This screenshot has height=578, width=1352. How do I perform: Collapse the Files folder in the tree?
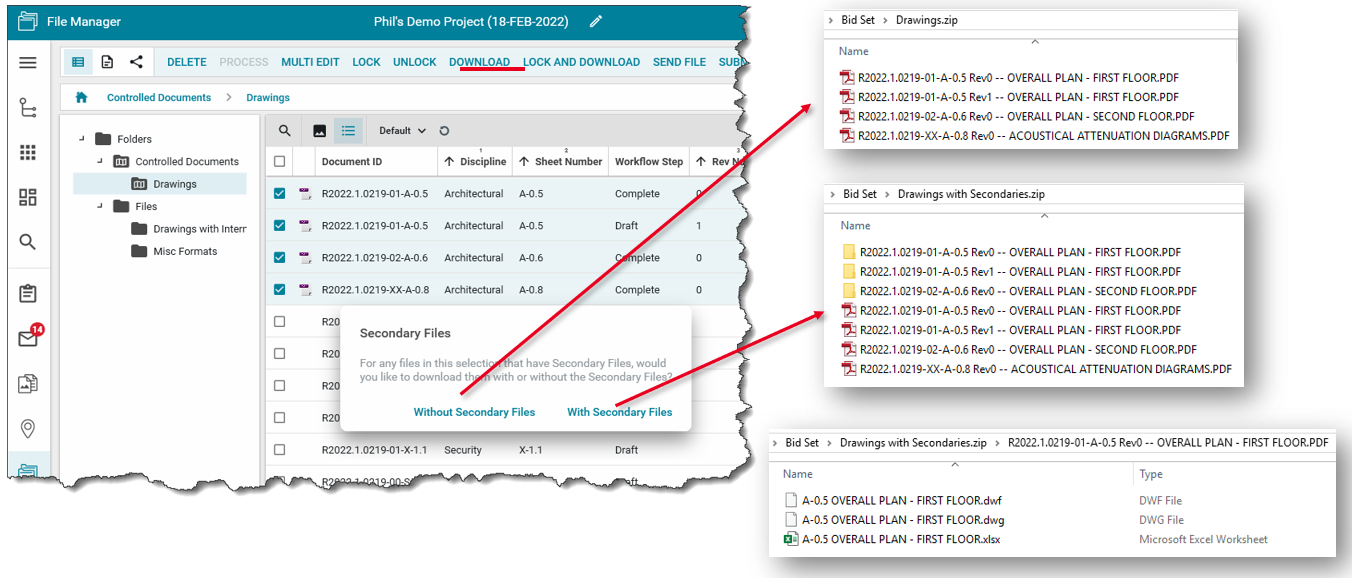coord(100,206)
